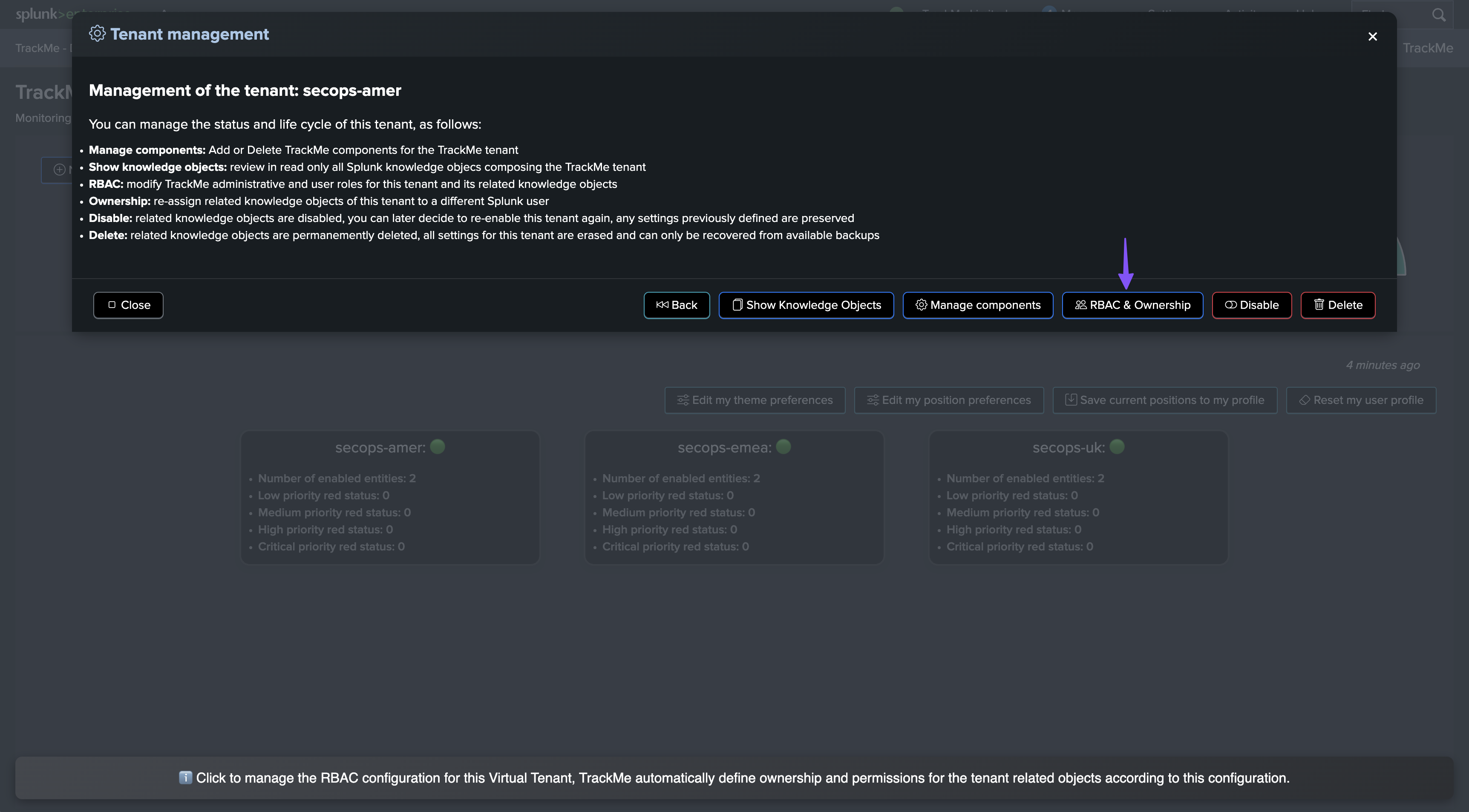Click the Splunk search magnifier icon
Viewport: 1469px width, 812px height.
[x=1438, y=15]
